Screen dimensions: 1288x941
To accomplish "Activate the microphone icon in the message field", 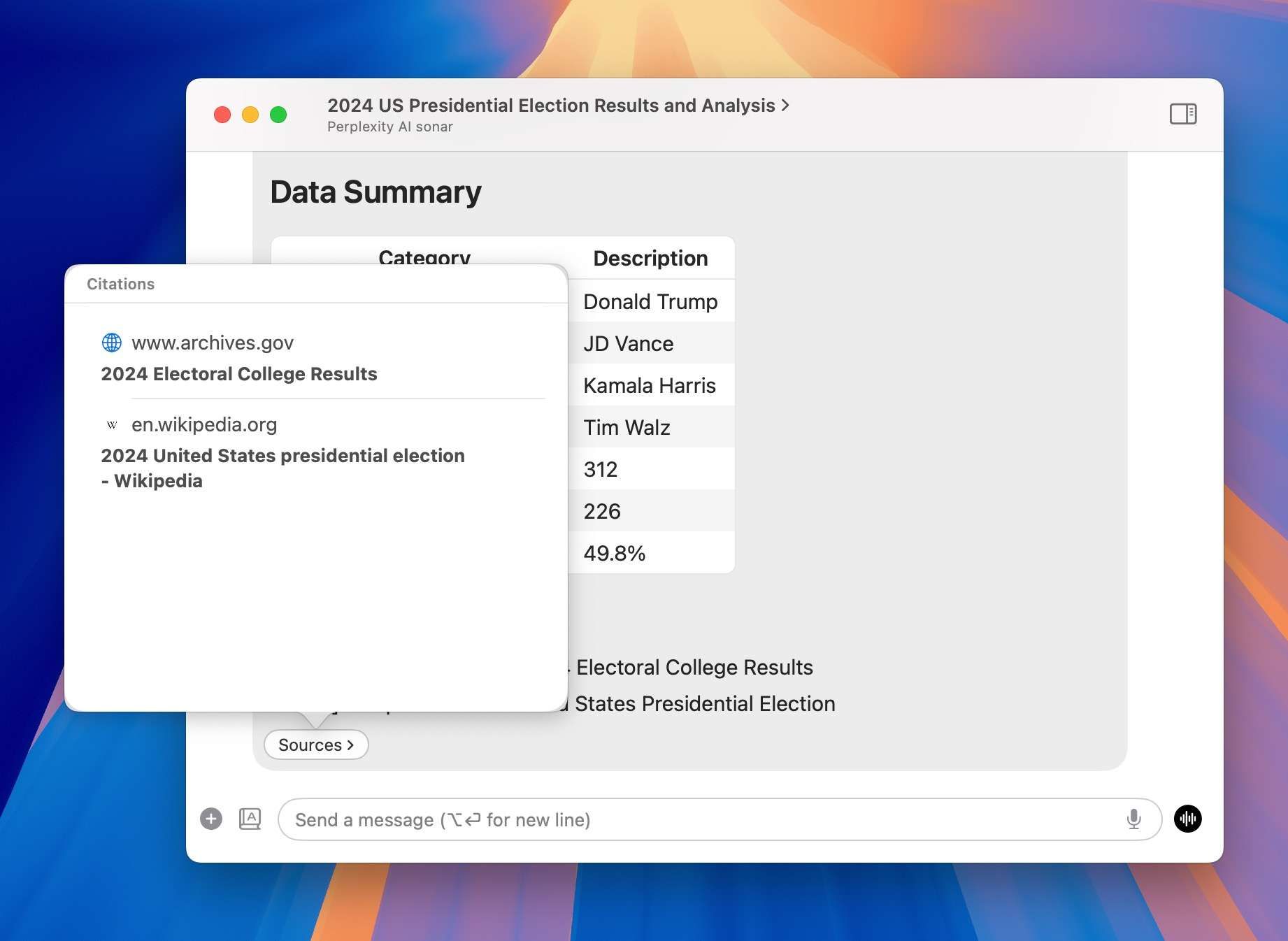I will [x=1133, y=819].
